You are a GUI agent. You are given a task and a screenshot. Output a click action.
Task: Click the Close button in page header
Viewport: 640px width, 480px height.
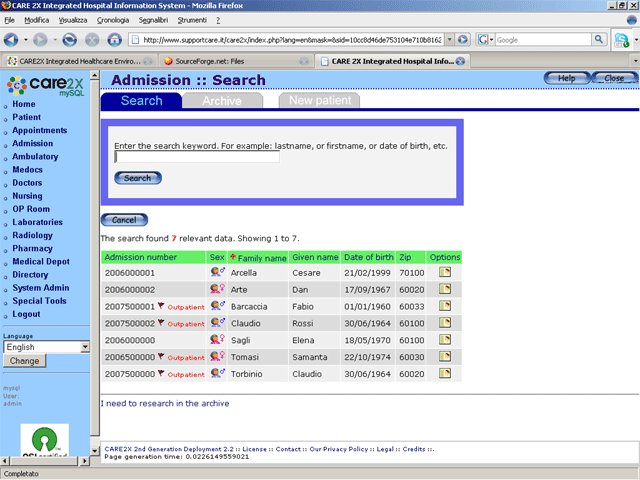pos(614,78)
